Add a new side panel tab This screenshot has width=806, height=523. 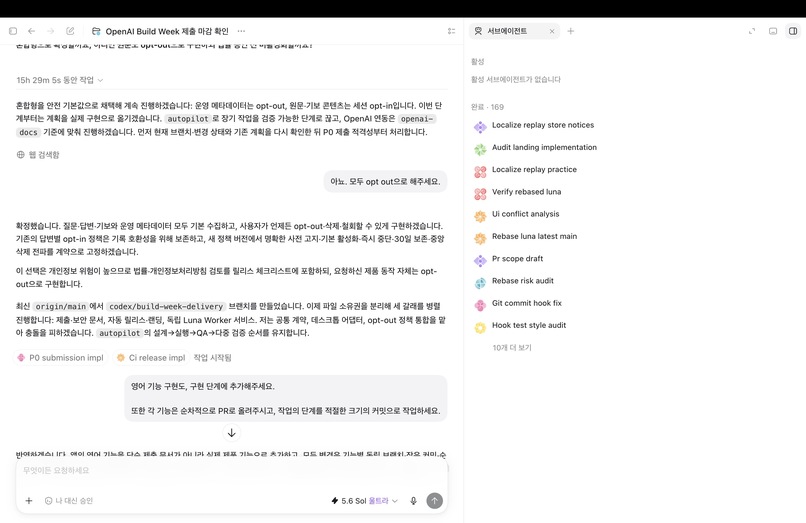coord(571,31)
